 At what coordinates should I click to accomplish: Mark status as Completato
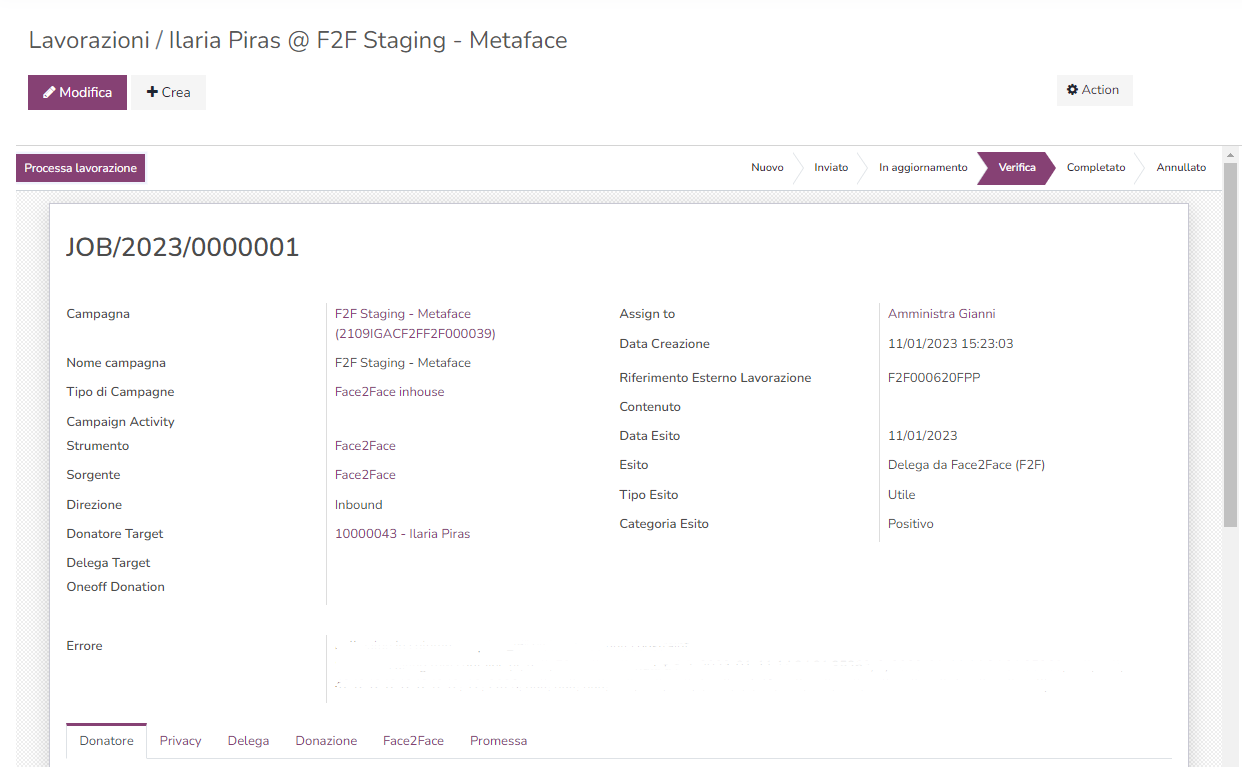pos(1095,168)
